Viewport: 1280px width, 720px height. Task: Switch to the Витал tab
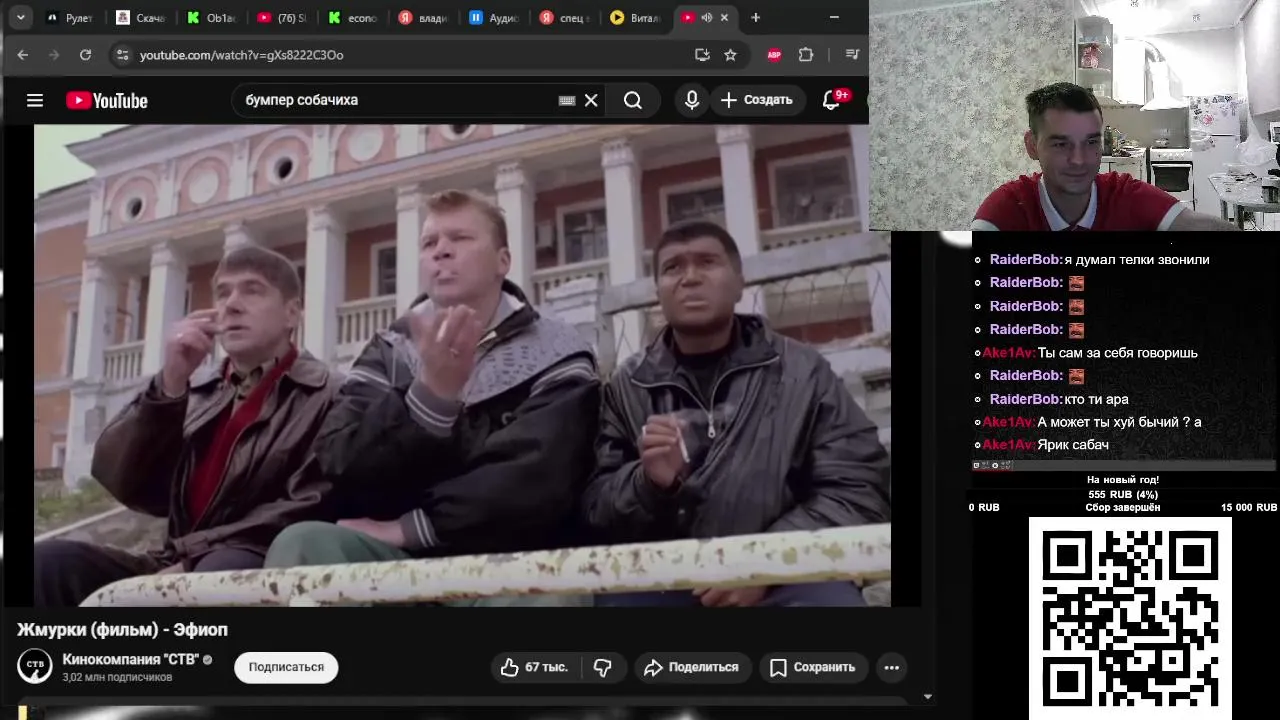(634, 18)
